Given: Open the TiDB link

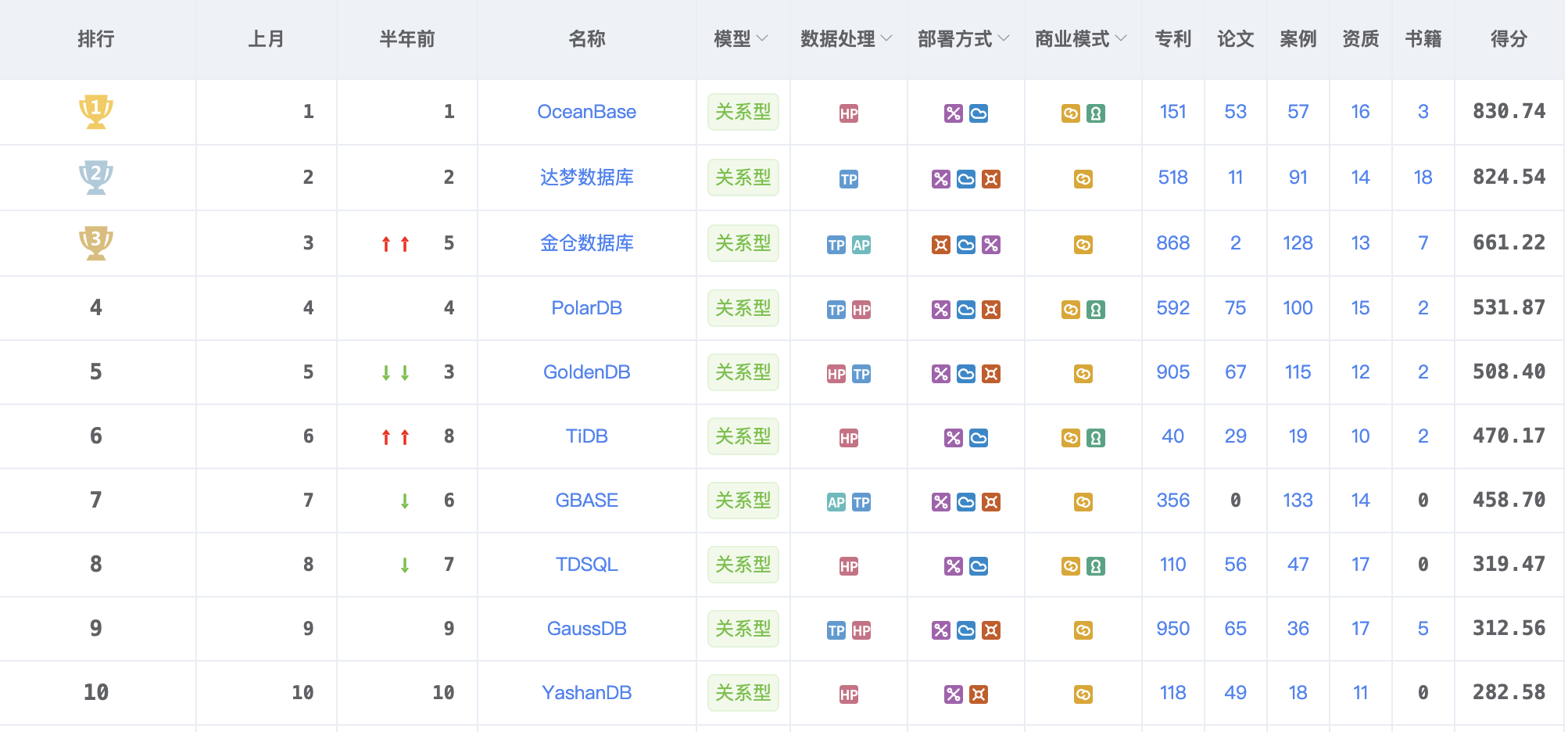Looking at the screenshot, I should click(587, 436).
